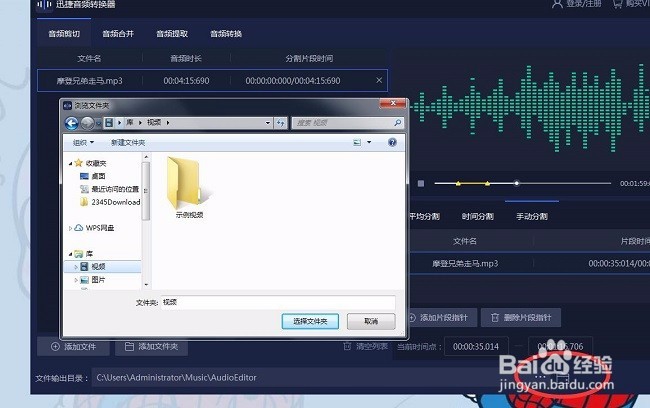The width and height of the screenshot is (650, 408).
Task: Collapse the 收藏夹 tree node
Action: (x=70, y=164)
